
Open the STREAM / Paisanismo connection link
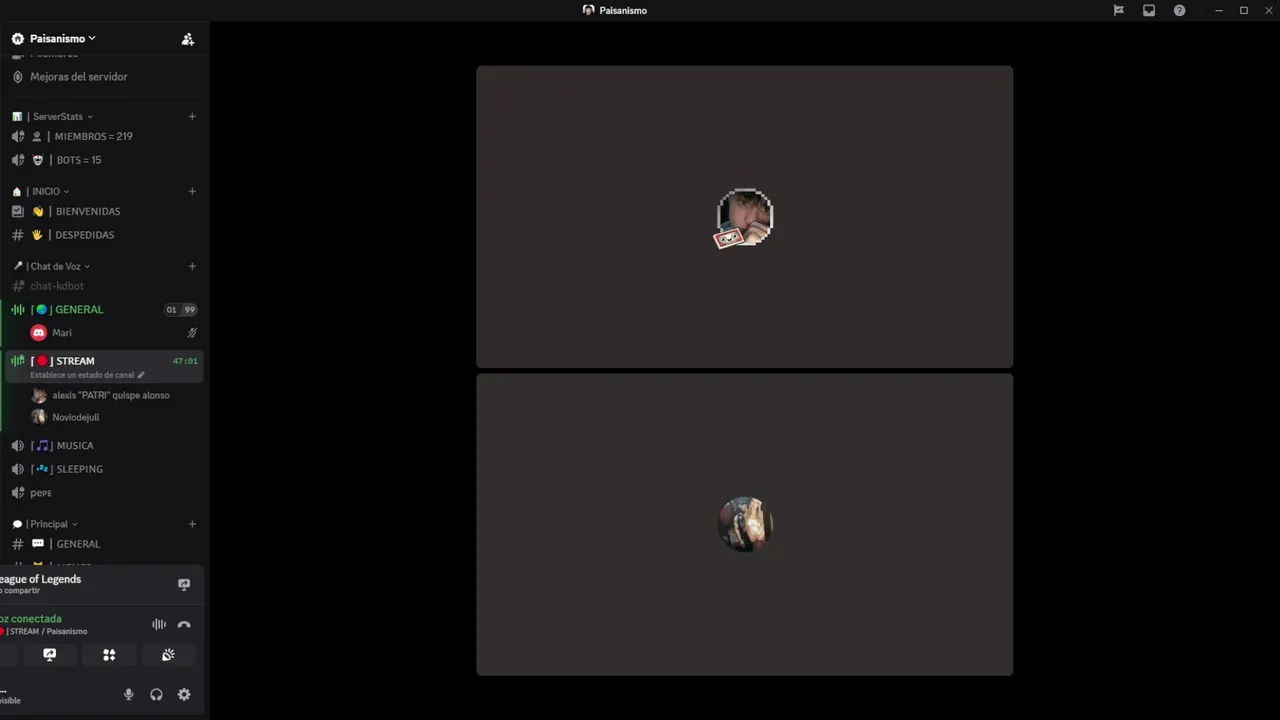[45, 632]
